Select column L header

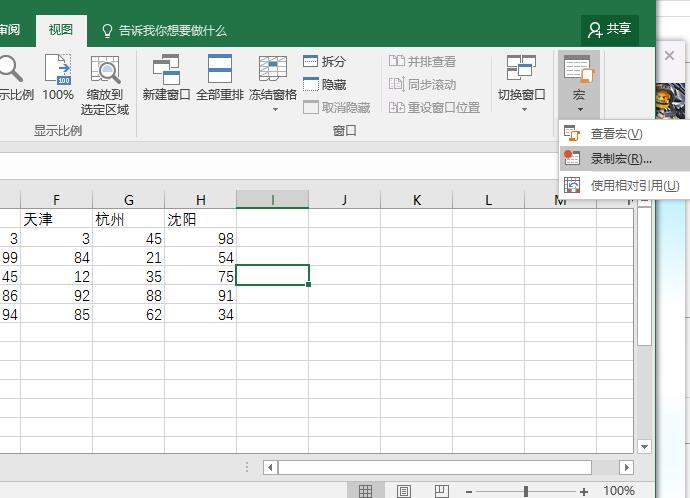coord(488,200)
